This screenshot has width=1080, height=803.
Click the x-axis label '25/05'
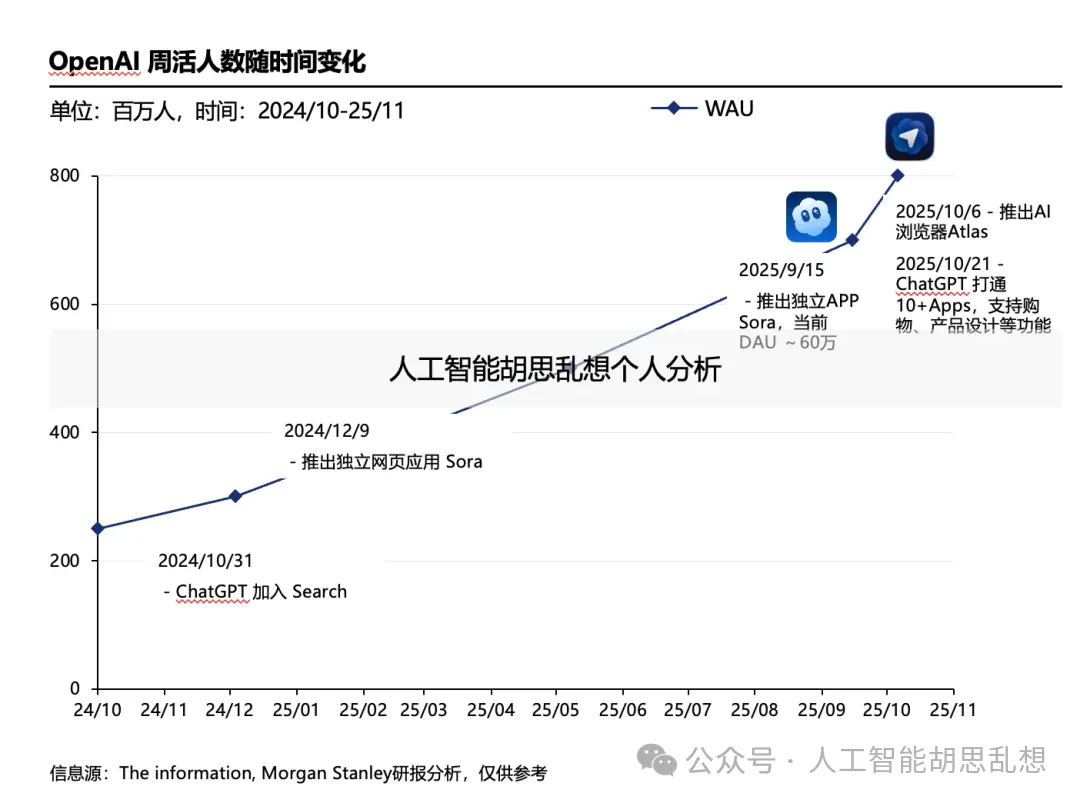click(556, 710)
